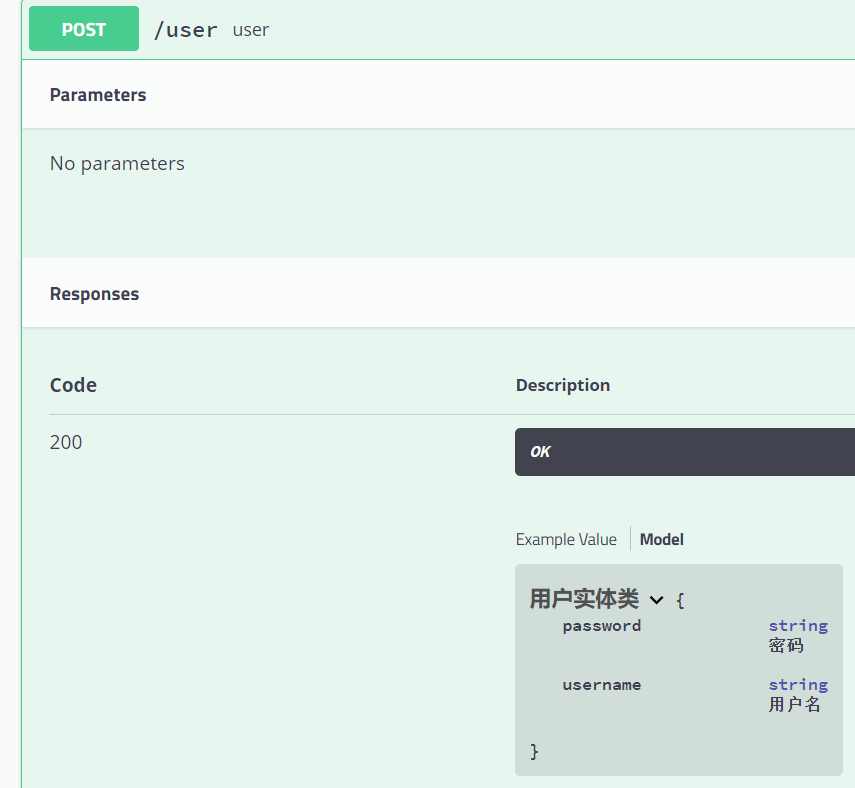
Task: Switch to the Example Value tab
Action: (566, 539)
